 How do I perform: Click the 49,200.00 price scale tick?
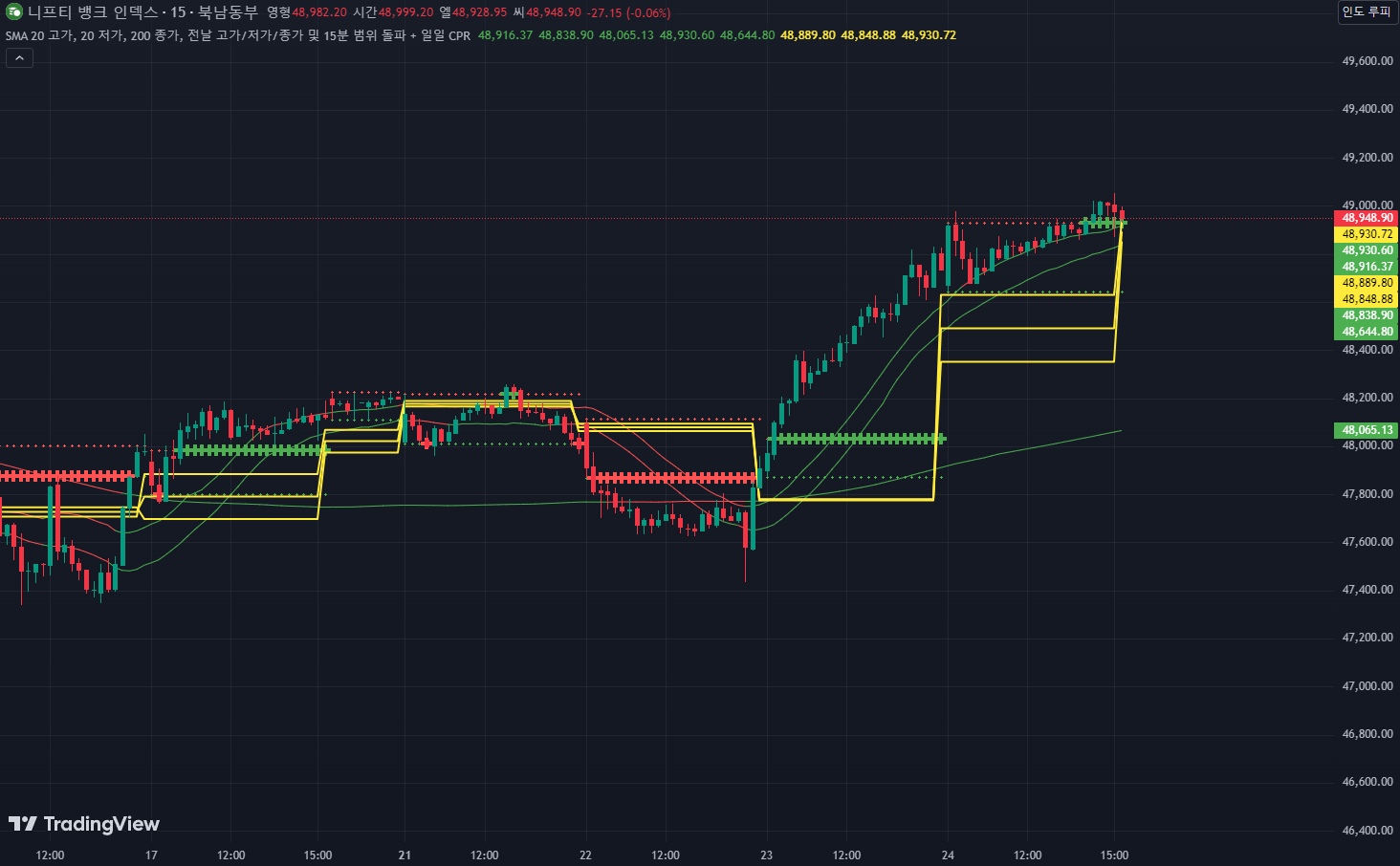(x=1367, y=158)
